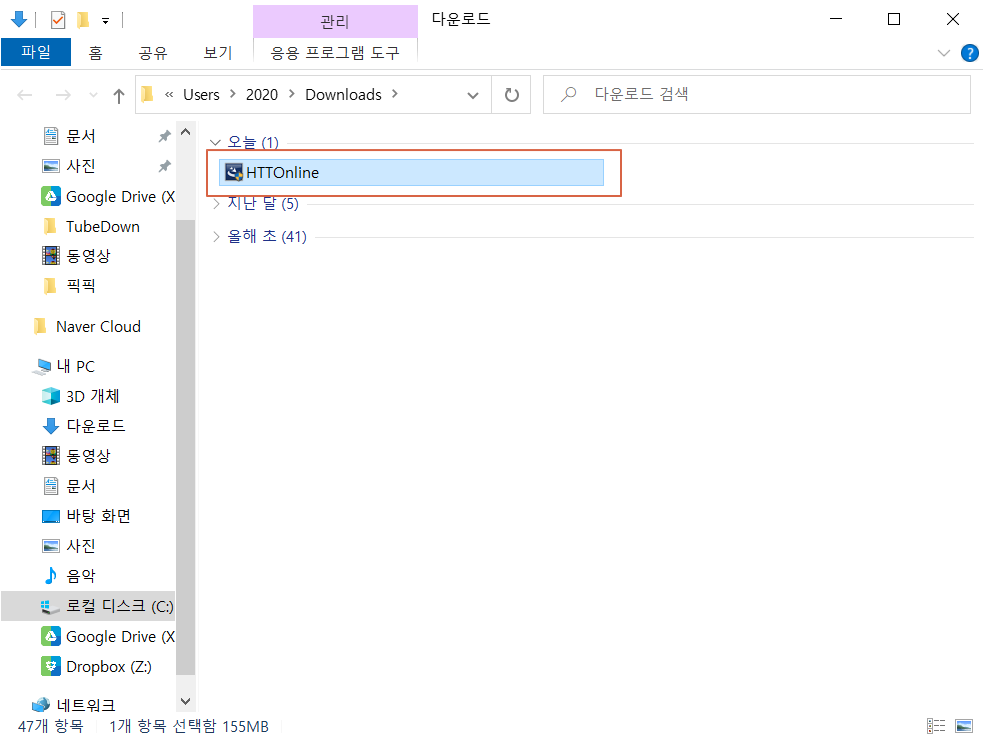Viewport: 984px width, 742px height.
Task: Click the 다운로드 검색 search box
Action: (x=757, y=95)
